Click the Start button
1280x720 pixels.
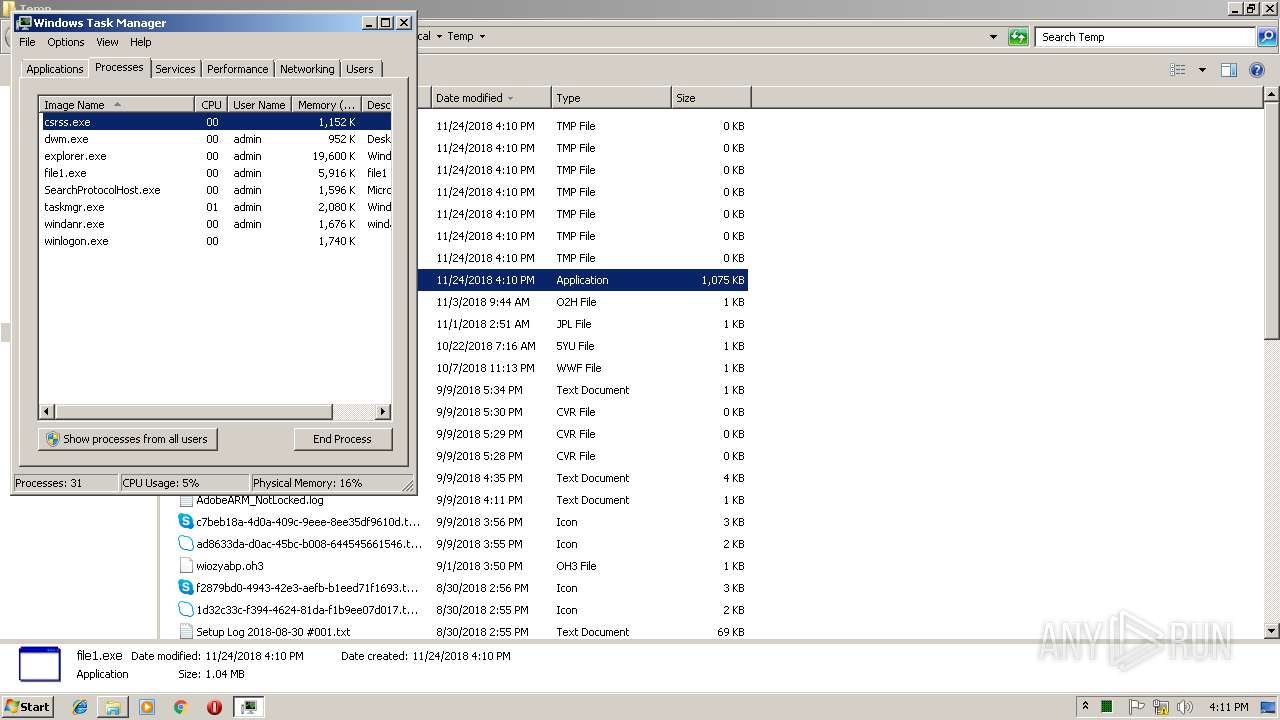pyautogui.click(x=28, y=707)
